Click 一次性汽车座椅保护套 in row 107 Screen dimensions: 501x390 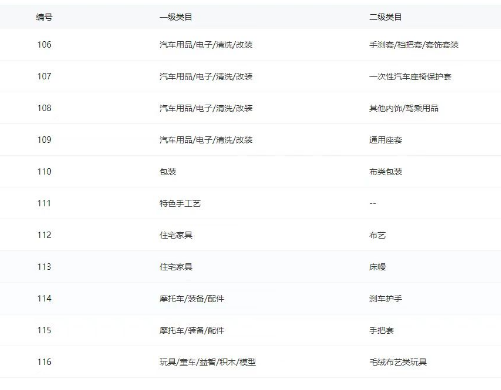pos(410,76)
